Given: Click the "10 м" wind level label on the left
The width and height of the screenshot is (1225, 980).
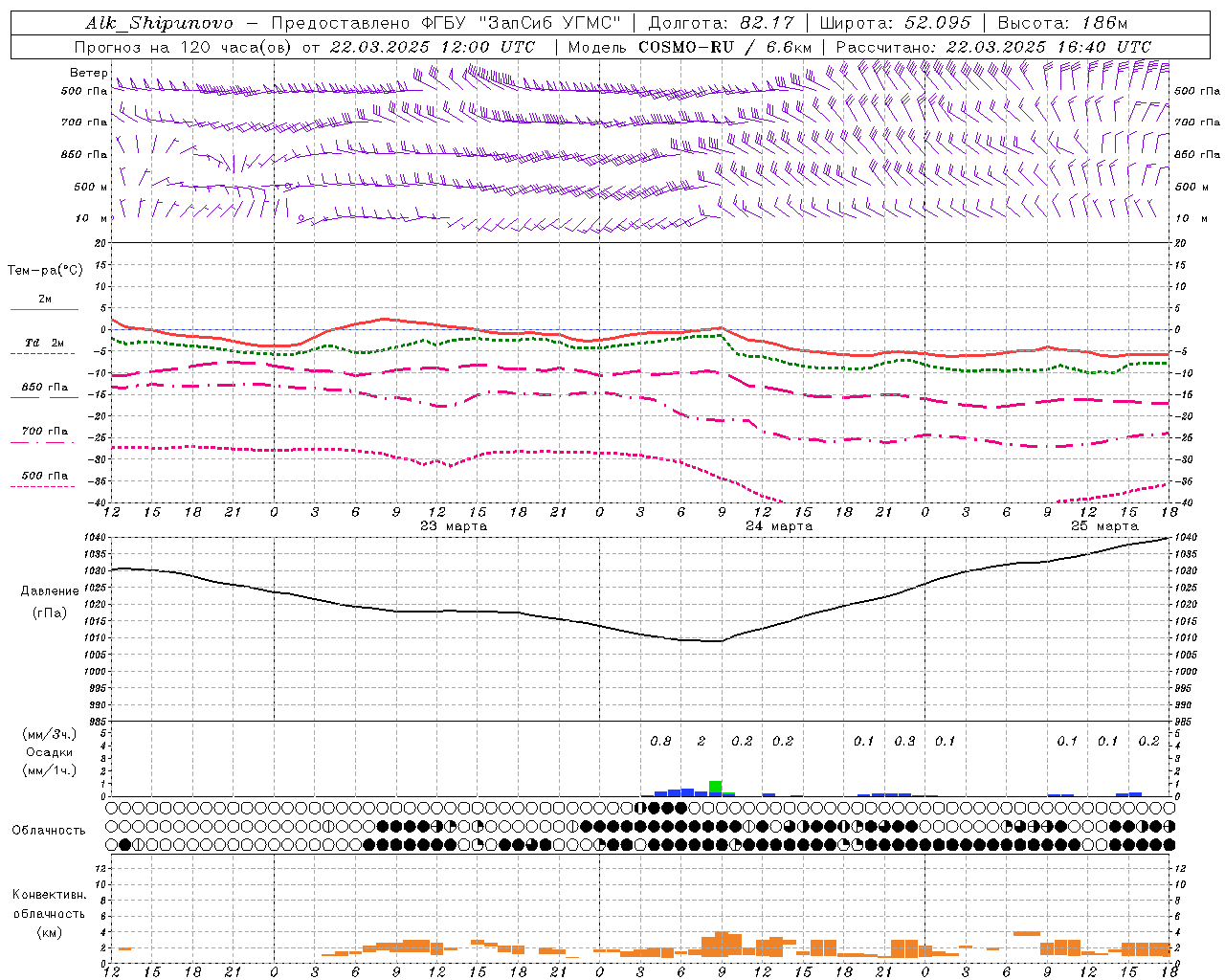Looking at the screenshot, I should point(92,218).
